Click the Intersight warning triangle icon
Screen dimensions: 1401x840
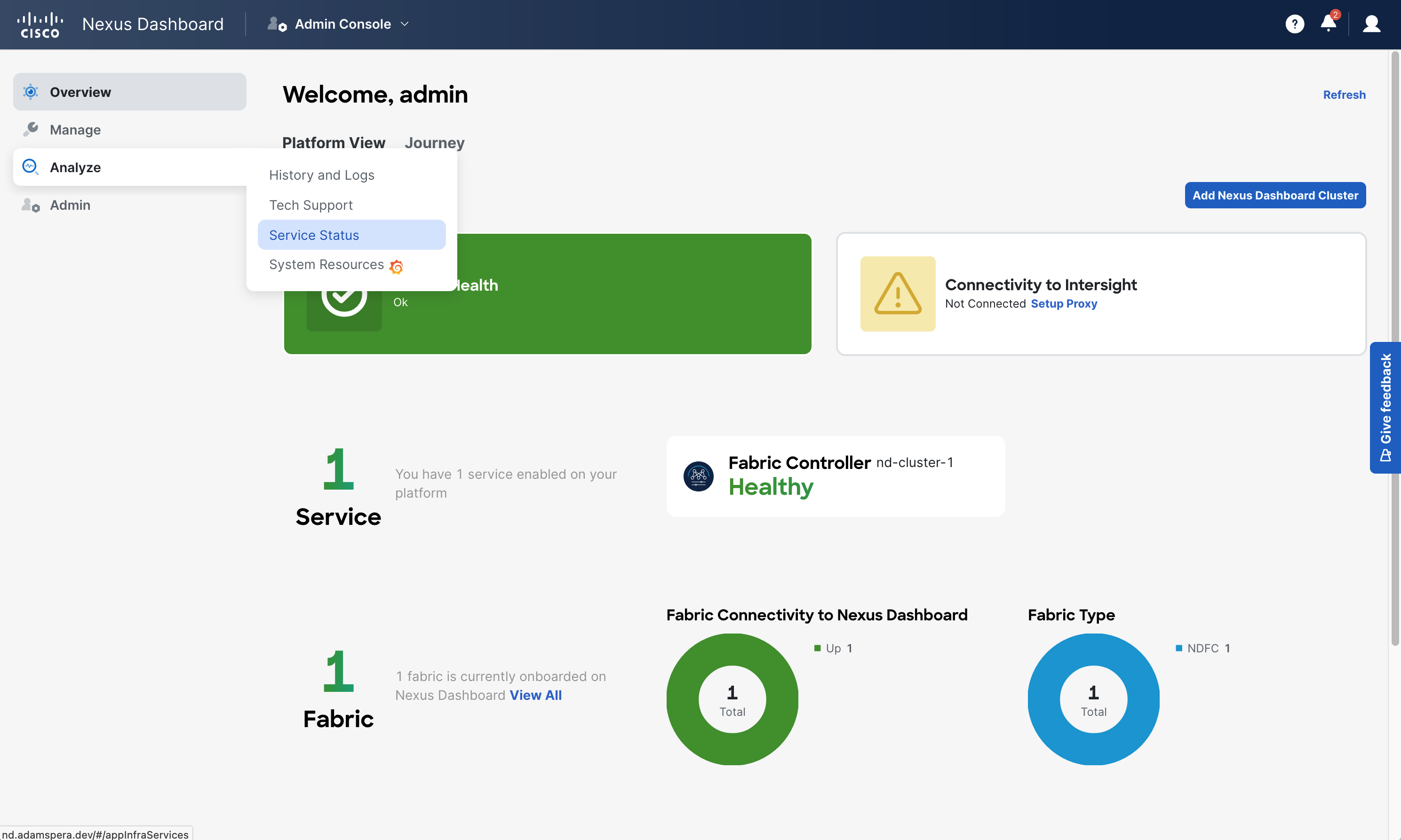click(x=898, y=294)
